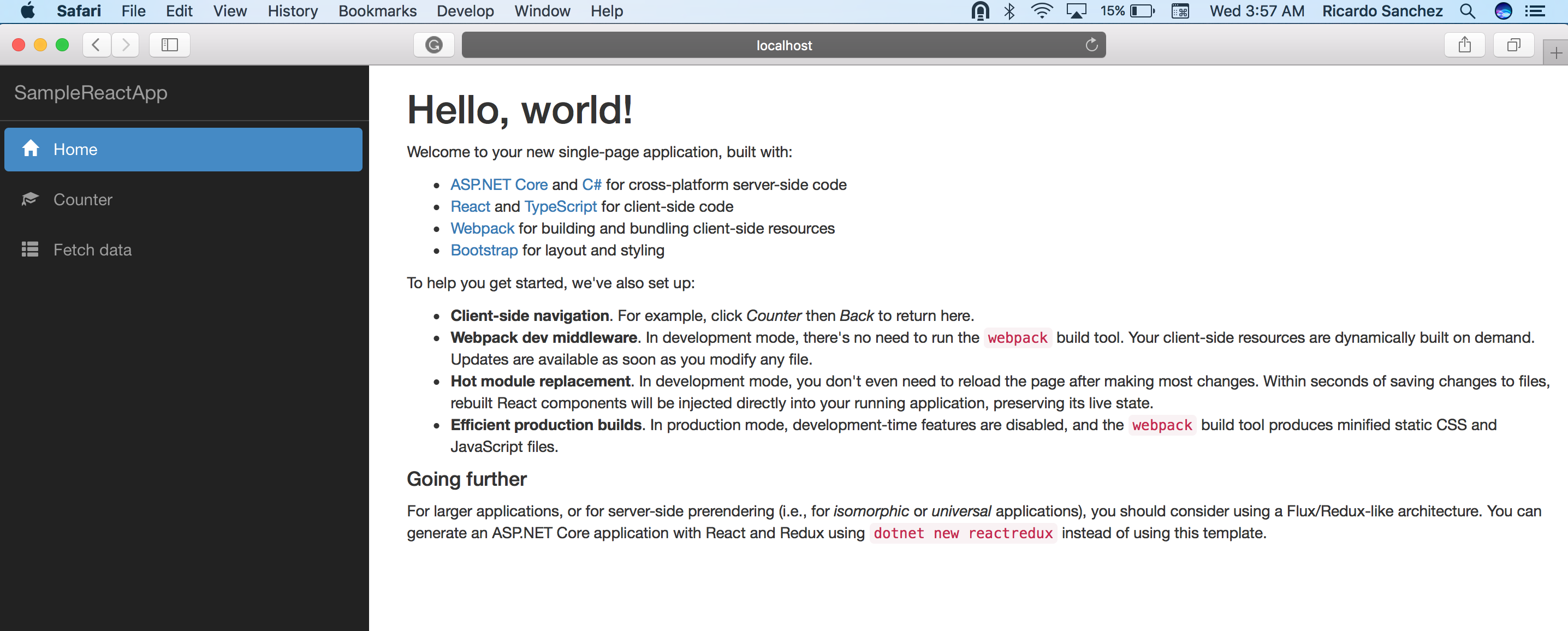Open the ASP.NET Core link
Viewport: 1568px width, 631px height.
tap(500, 184)
